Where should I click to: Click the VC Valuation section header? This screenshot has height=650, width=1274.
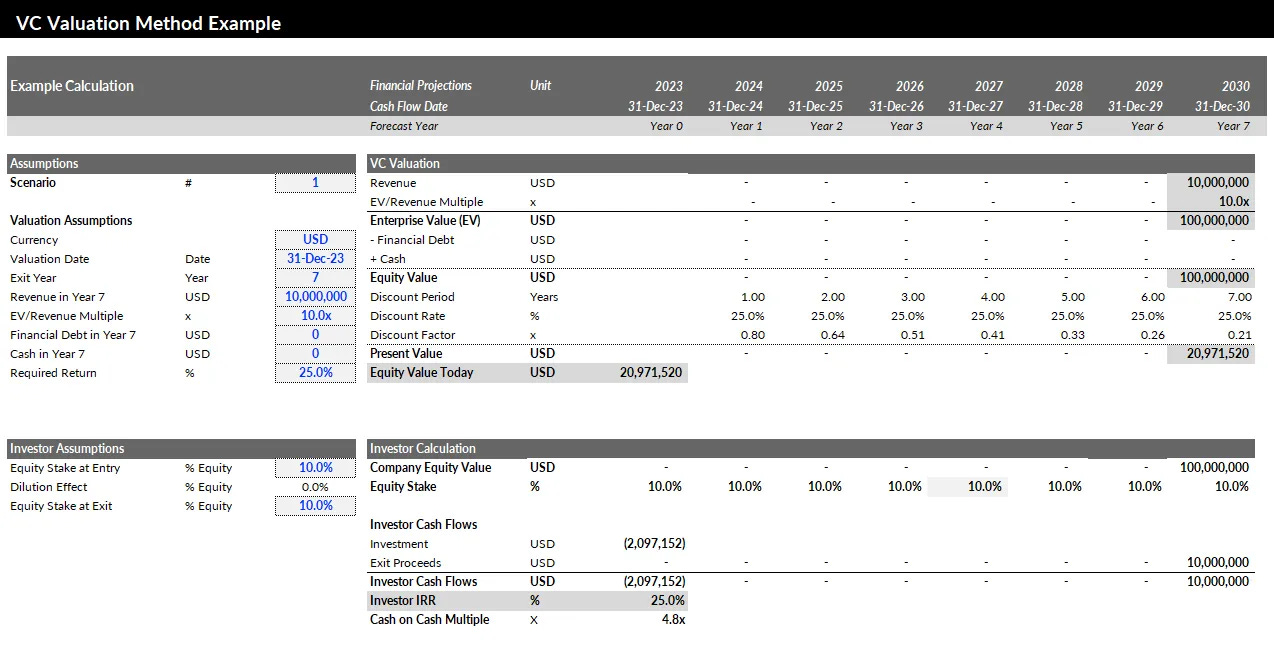[x=397, y=163]
